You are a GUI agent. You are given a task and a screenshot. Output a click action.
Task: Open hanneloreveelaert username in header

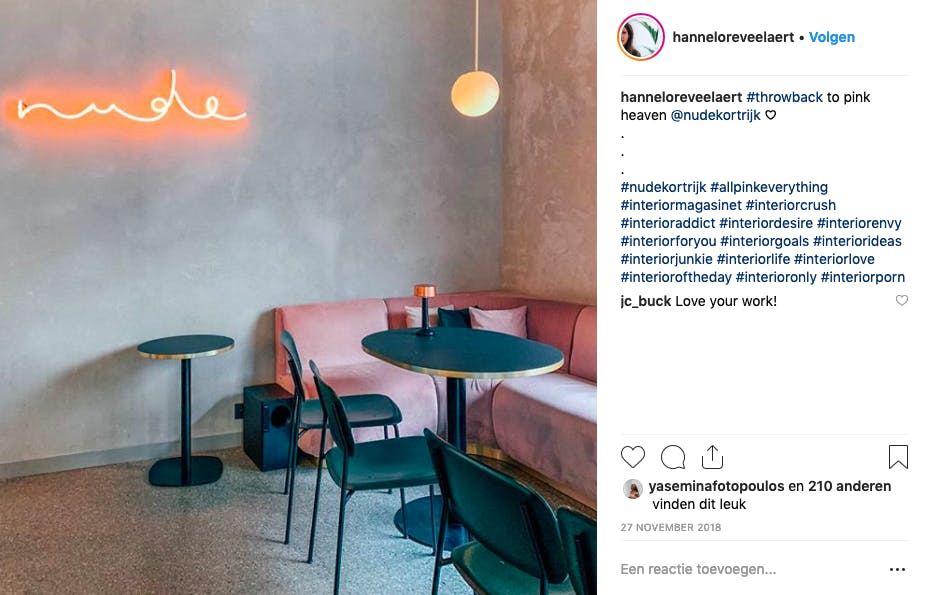click(733, 37)
